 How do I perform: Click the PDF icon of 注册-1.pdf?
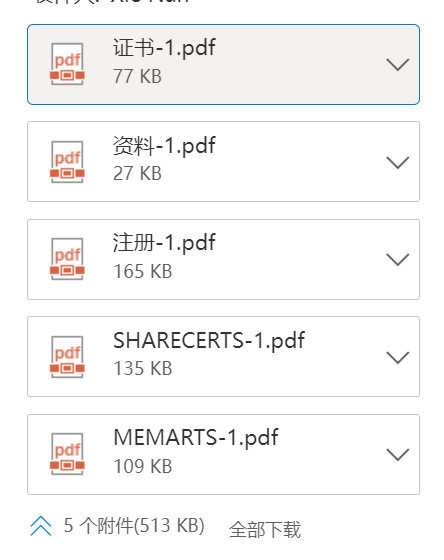67,259
